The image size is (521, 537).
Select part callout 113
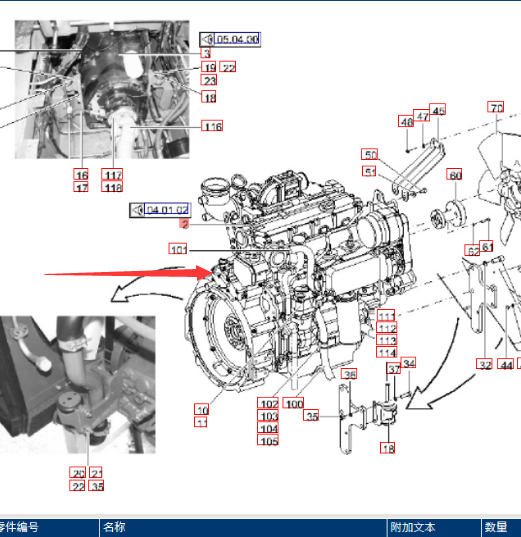(387, 340)
